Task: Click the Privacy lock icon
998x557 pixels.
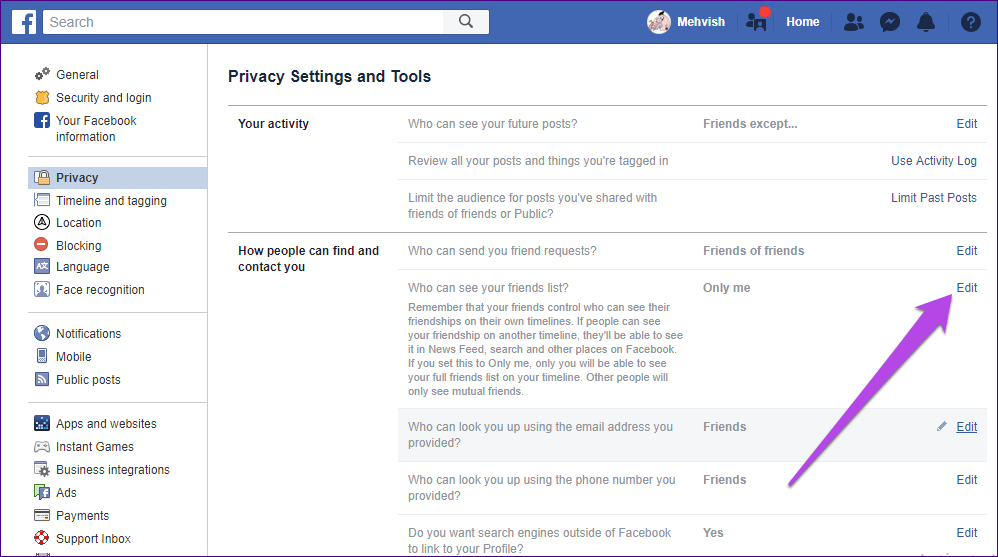Action: tap(42, 177)
